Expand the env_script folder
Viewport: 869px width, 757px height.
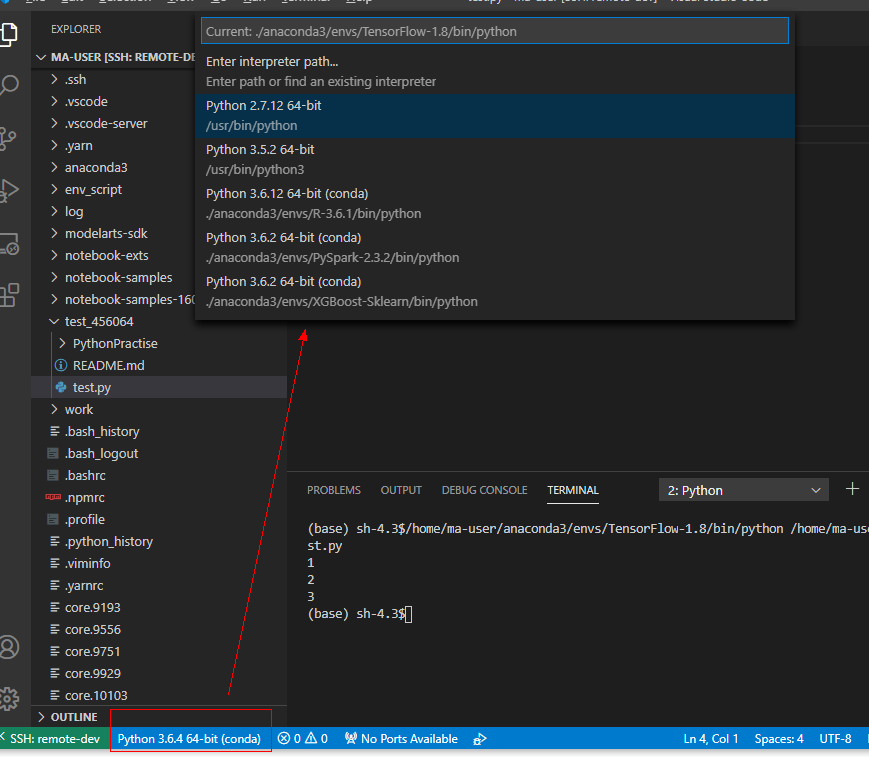point(114,189)
